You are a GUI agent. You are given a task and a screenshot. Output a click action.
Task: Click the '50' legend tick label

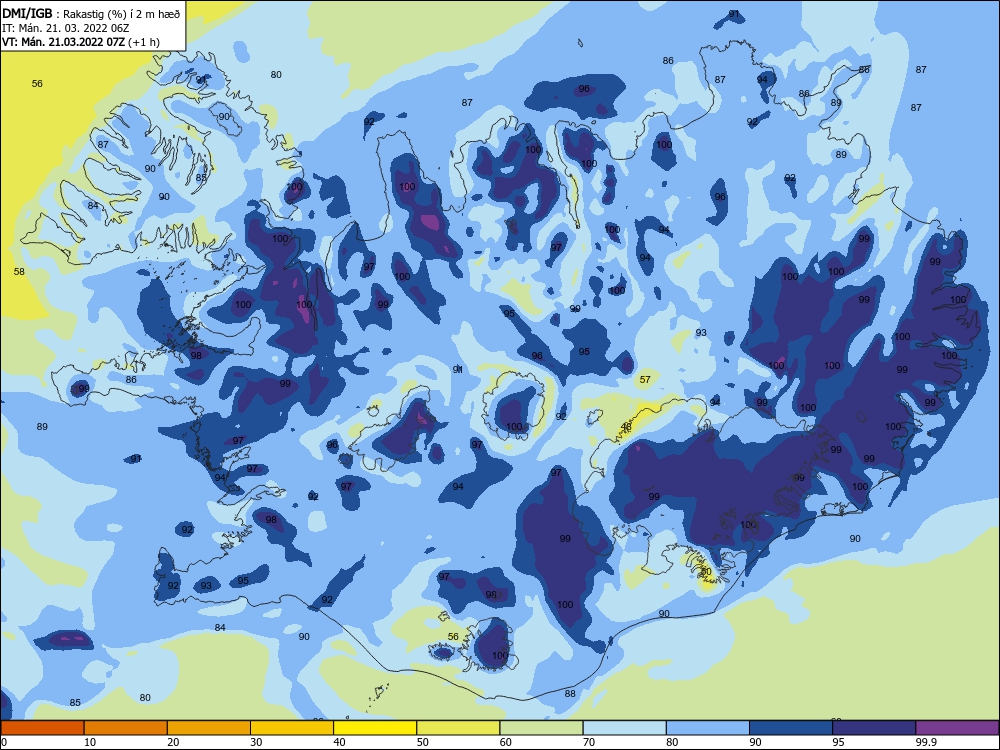[422, 742]
